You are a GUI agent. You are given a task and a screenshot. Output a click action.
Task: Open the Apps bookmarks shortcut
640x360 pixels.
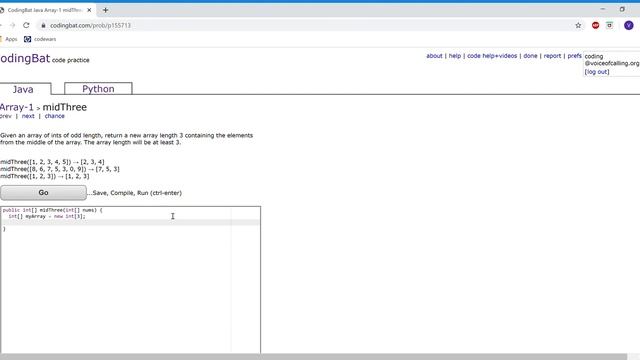click(x=9, y=39)
